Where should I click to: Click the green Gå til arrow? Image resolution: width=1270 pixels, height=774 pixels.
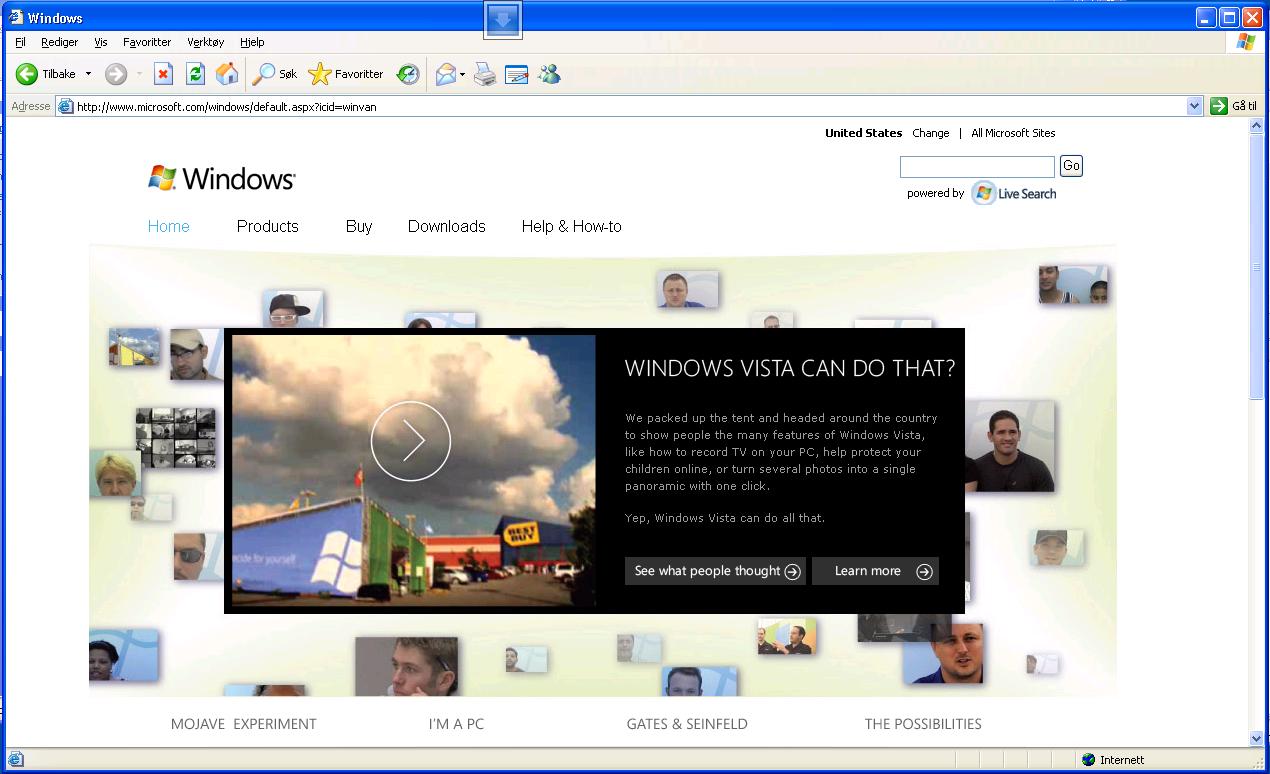(x=1218, y=106)
